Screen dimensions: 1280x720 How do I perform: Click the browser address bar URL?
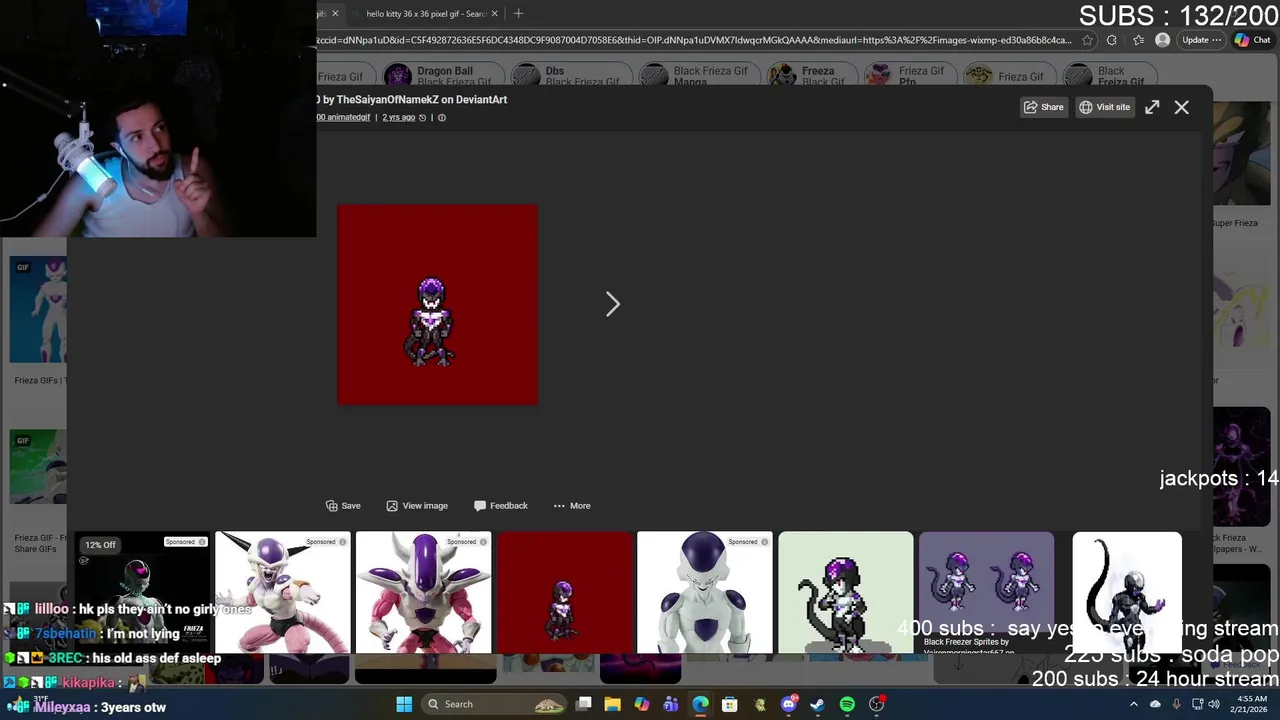point(693,40)
